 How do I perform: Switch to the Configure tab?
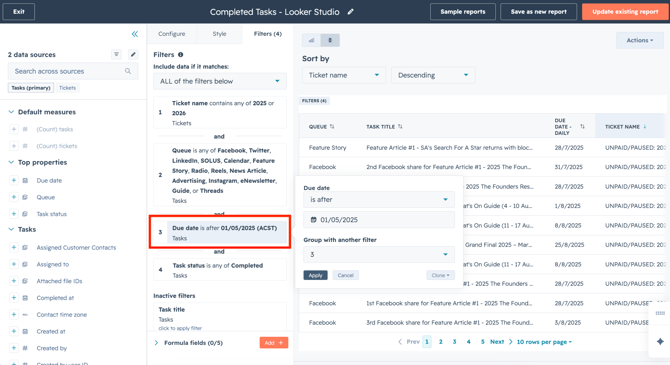[172, 34]
